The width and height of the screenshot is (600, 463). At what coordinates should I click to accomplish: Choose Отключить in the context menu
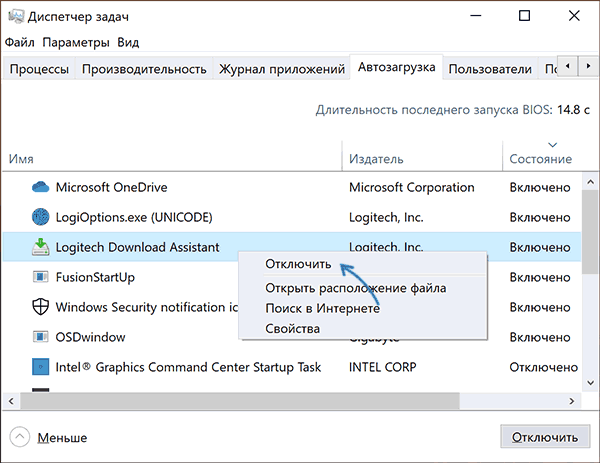(x=298, y=264)
